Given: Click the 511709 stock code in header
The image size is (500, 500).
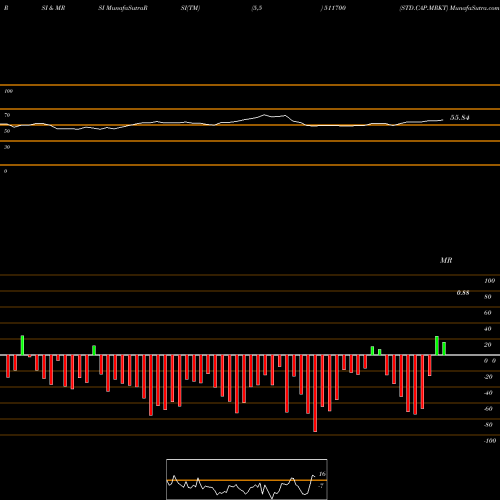Looking at the screenshot, I should (x=335, y=8).
